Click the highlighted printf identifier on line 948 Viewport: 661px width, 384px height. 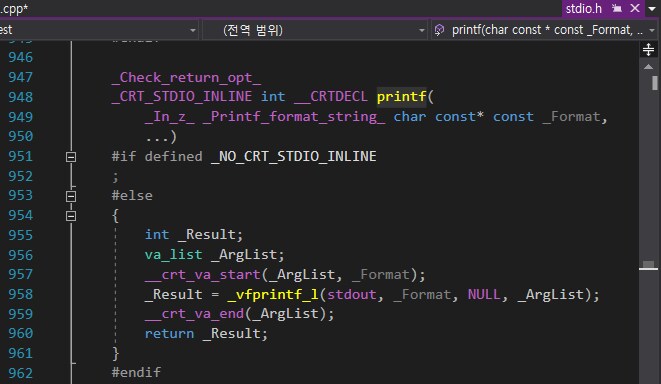pyautogui.click(x=401, y=97)
